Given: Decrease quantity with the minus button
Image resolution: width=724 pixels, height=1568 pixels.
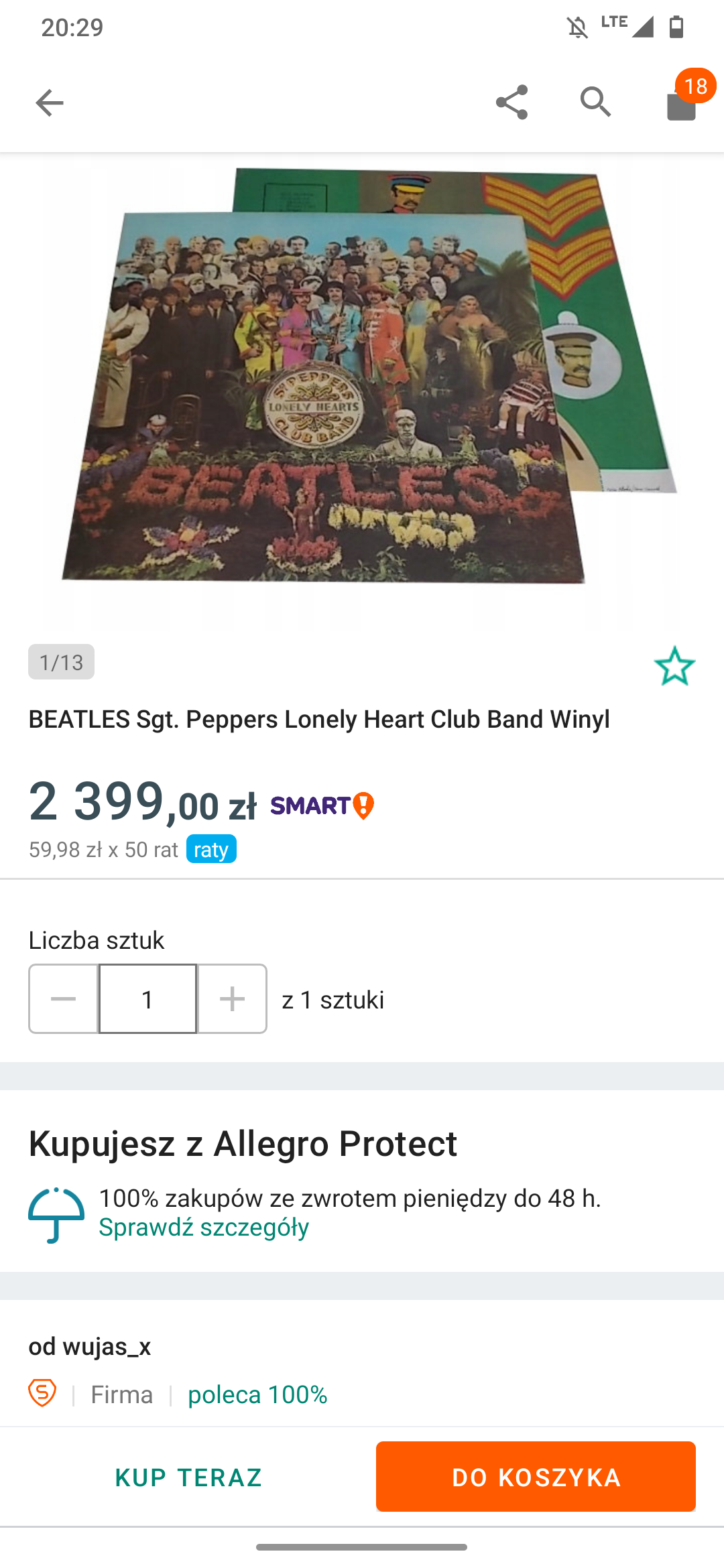Looking at the screenshot, I should coord(64,999).
